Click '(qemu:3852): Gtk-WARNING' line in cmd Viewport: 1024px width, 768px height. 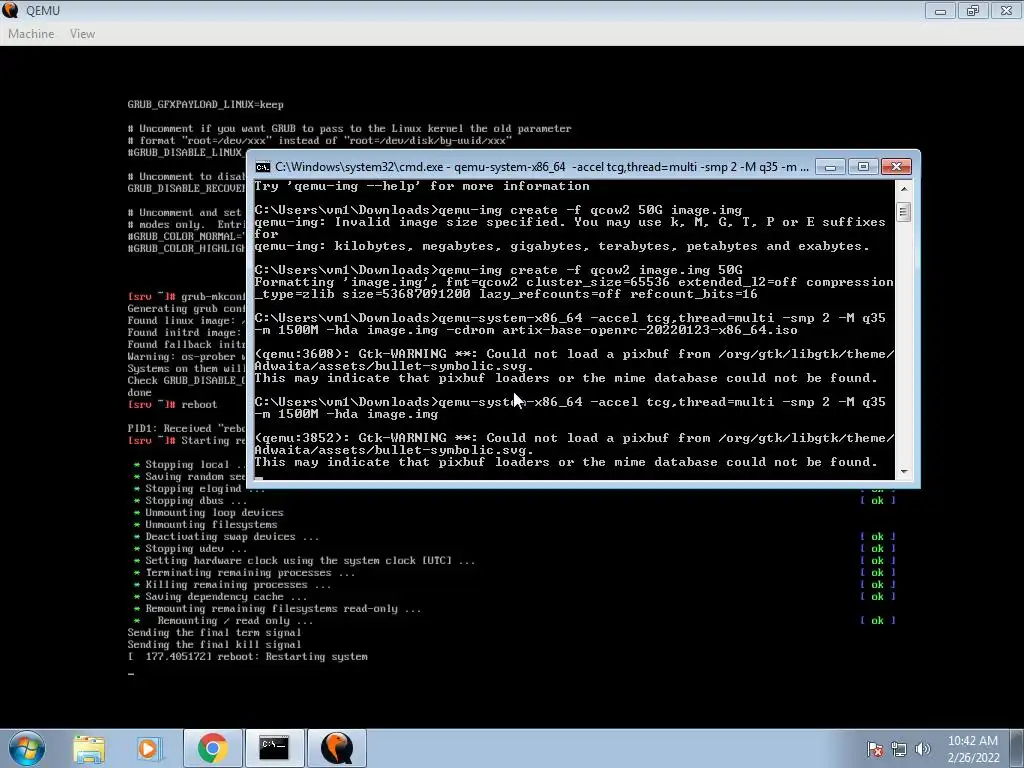pos(573,444)
